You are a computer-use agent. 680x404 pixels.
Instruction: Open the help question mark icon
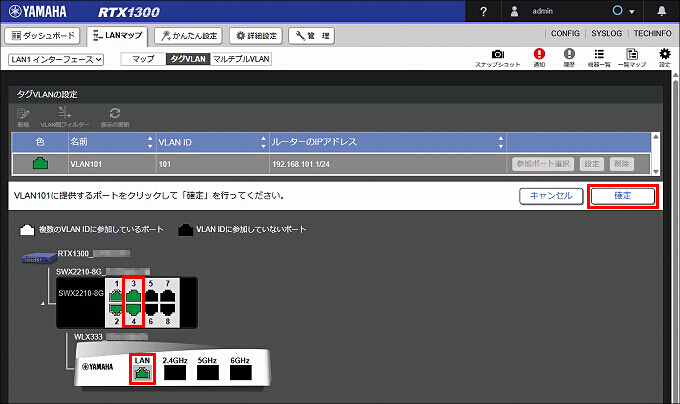click(x=484, y=12)
